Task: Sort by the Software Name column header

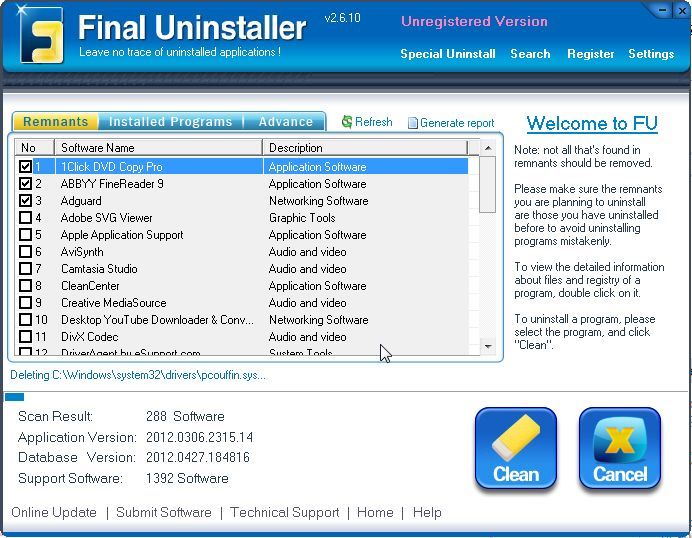Action: pos(158,148)
